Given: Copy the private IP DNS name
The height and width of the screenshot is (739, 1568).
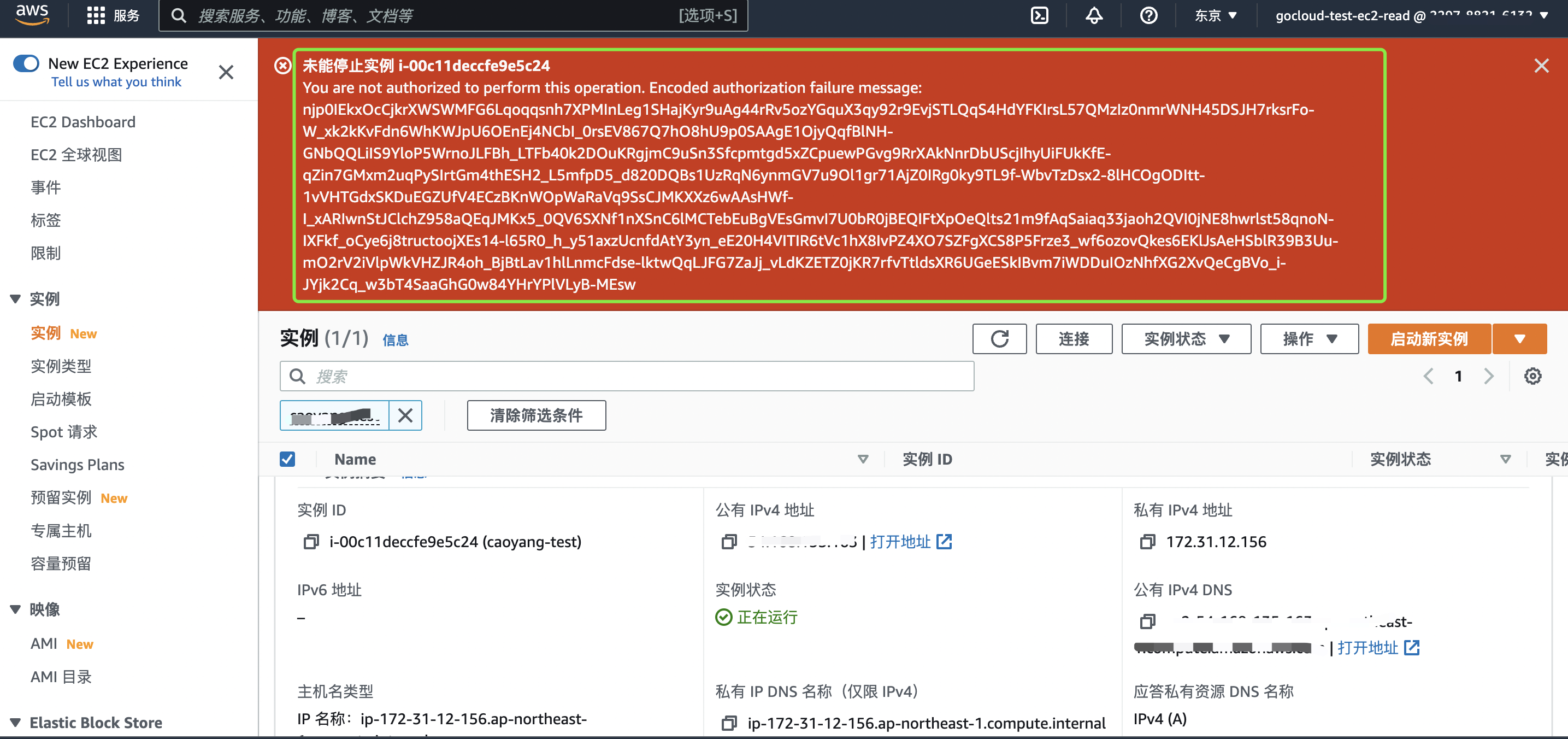Looking at the screenshot, I should click(x=729, y=723).
